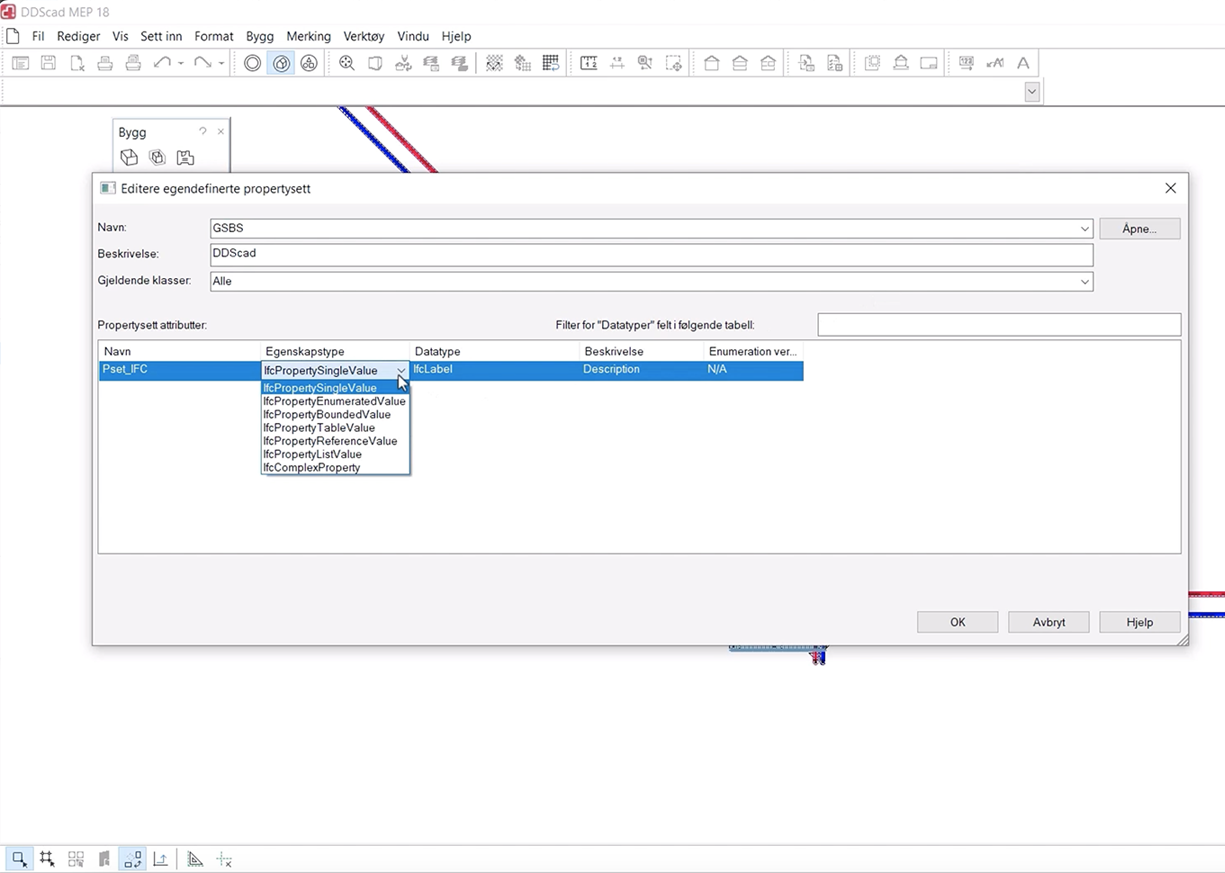1225x873 pixels.
Task: Open the Bygg menu
Action: point(260,36)
